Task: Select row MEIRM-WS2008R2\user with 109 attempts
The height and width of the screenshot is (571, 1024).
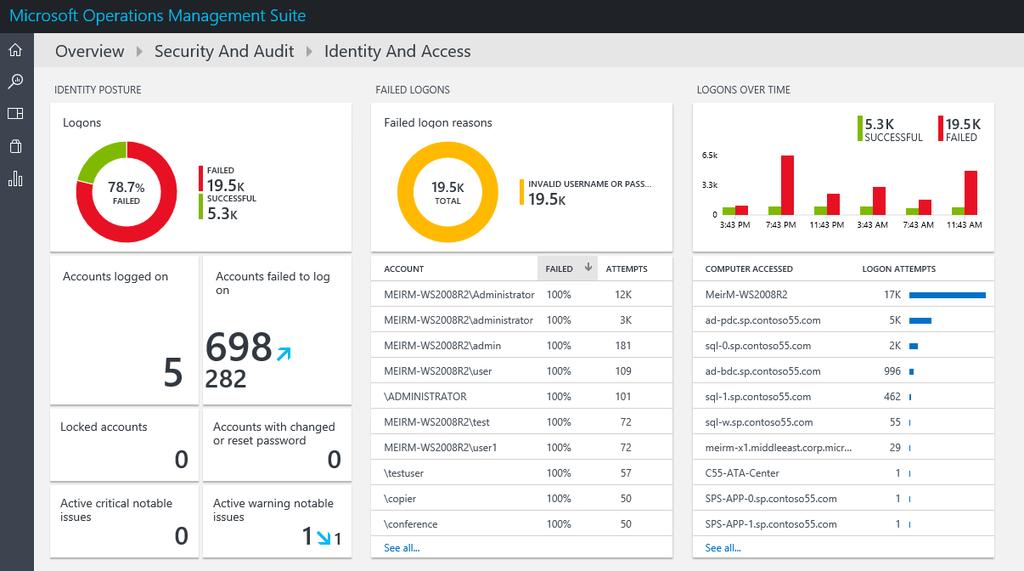Action: 522,371
